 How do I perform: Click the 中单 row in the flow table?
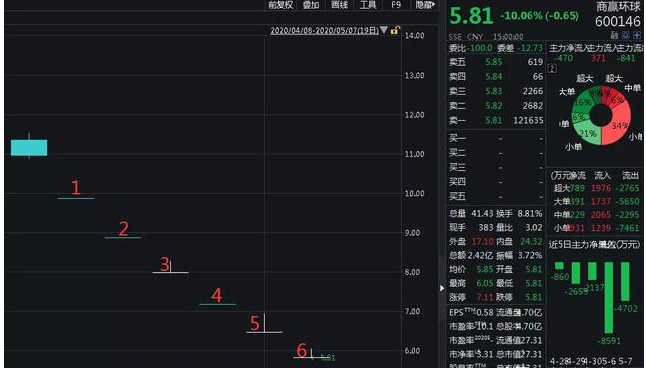596,215
